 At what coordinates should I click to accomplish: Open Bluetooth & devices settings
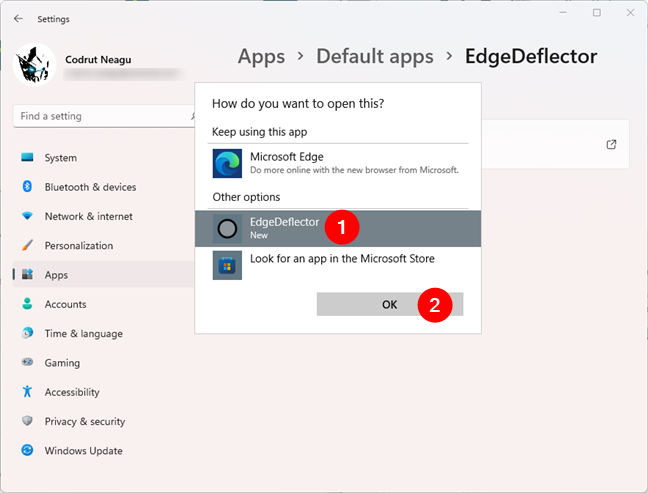point(103,187)
